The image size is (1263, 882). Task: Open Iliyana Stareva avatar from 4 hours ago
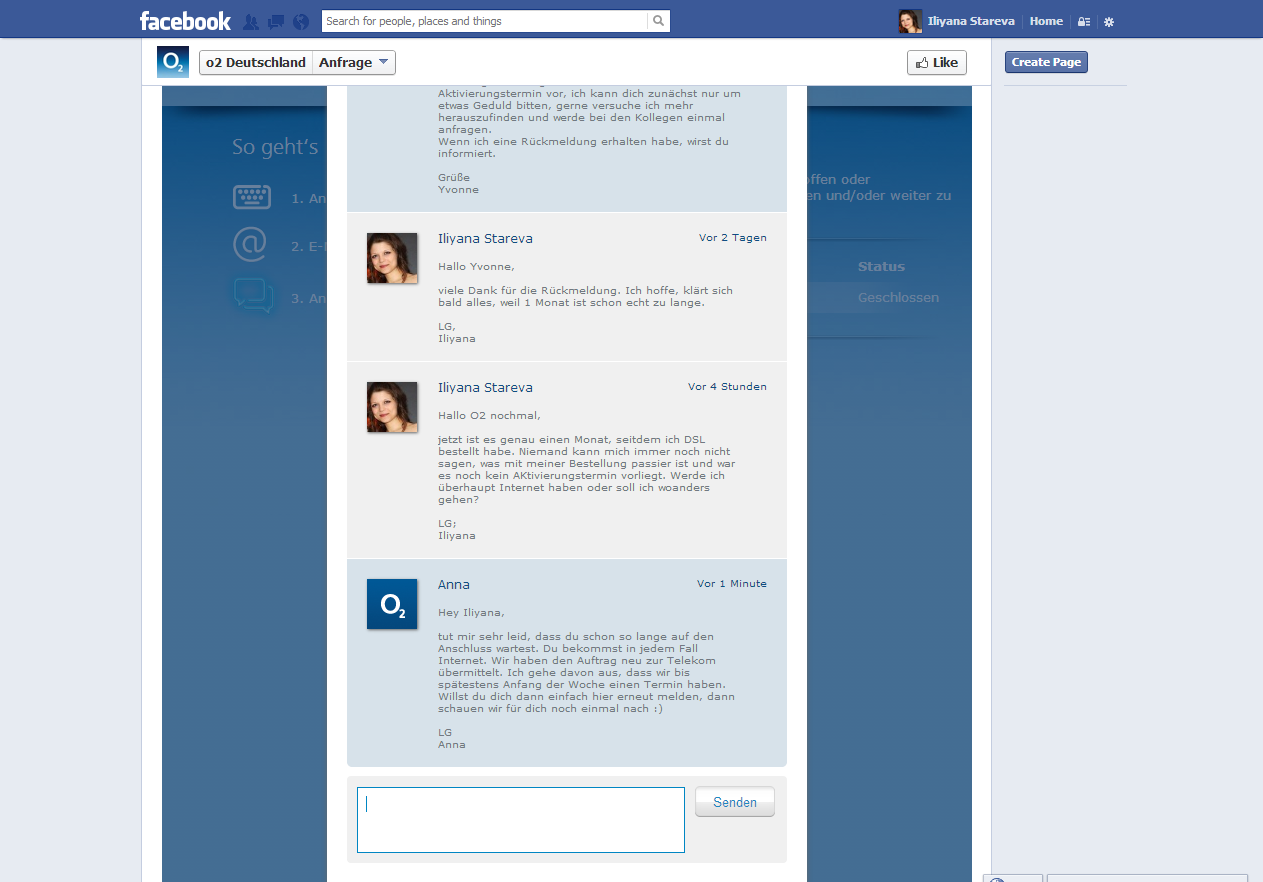(392, 407)
